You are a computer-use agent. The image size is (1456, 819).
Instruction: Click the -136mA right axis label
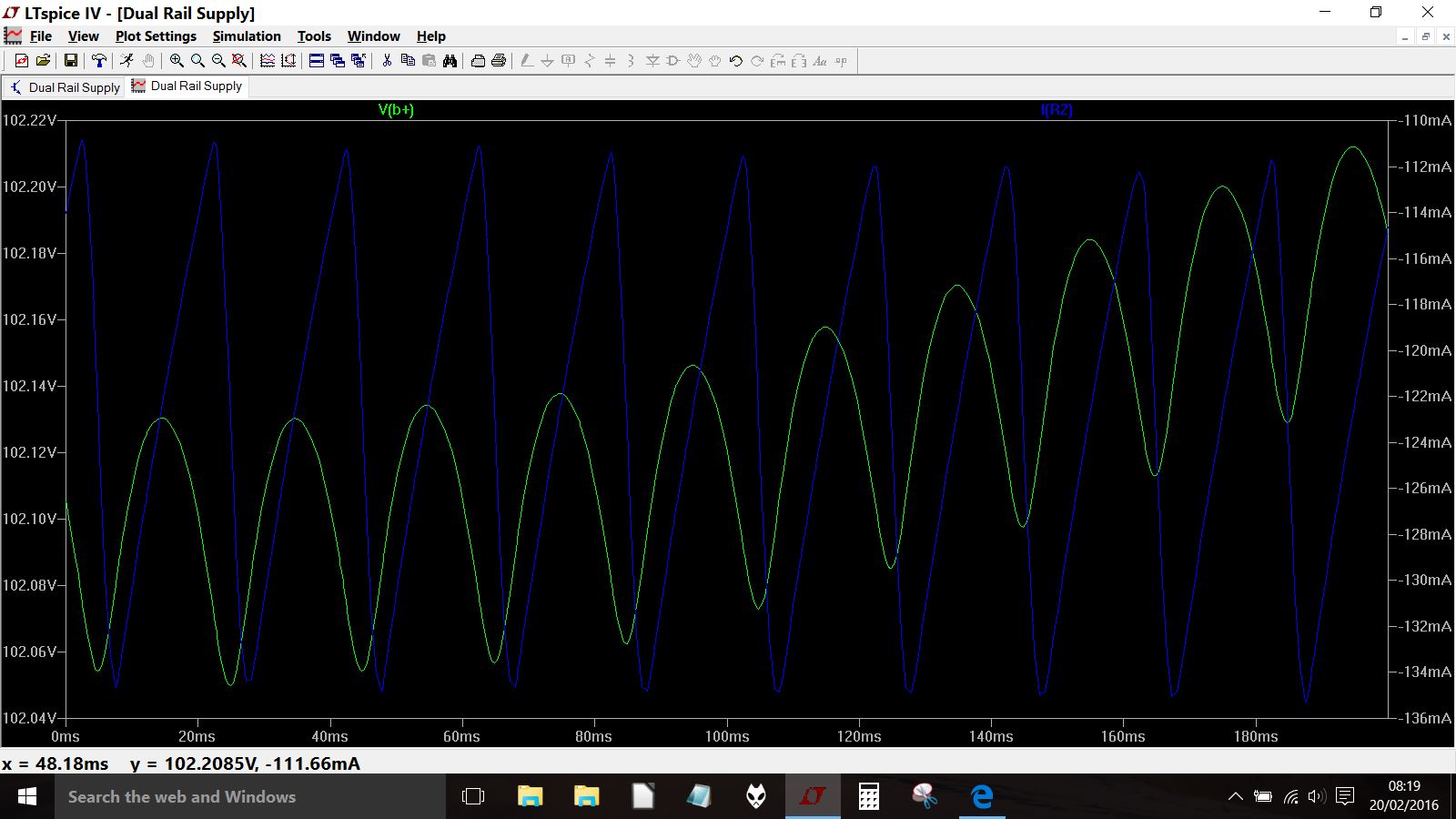(1425, 718)
